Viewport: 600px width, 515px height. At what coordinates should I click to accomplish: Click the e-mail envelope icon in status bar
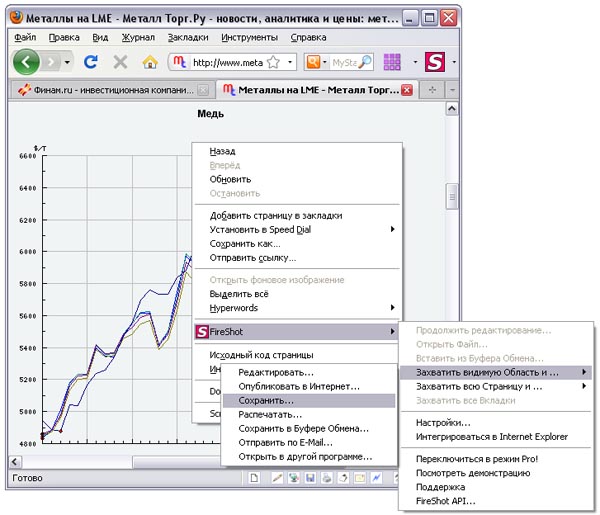coord(360,478)
